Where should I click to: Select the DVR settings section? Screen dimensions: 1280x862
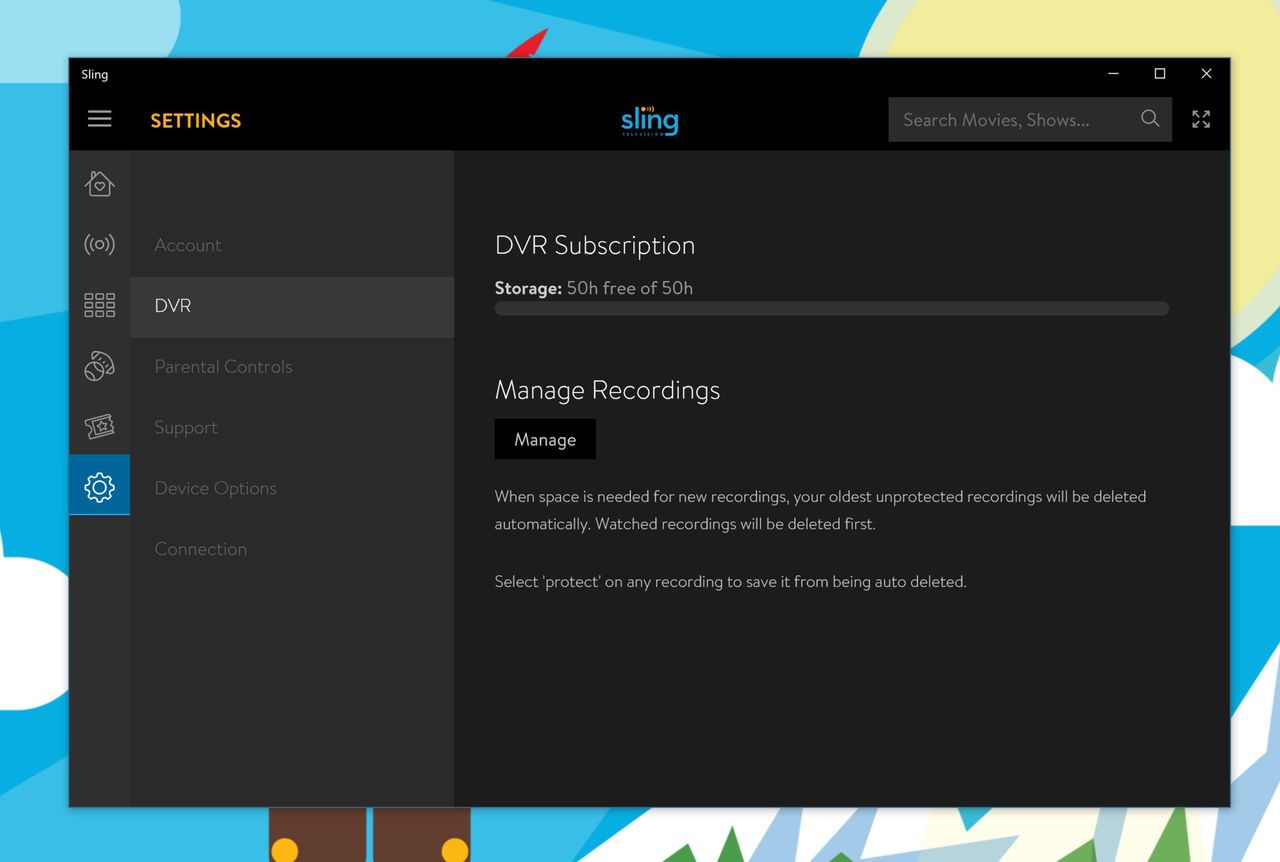(292, 306)
